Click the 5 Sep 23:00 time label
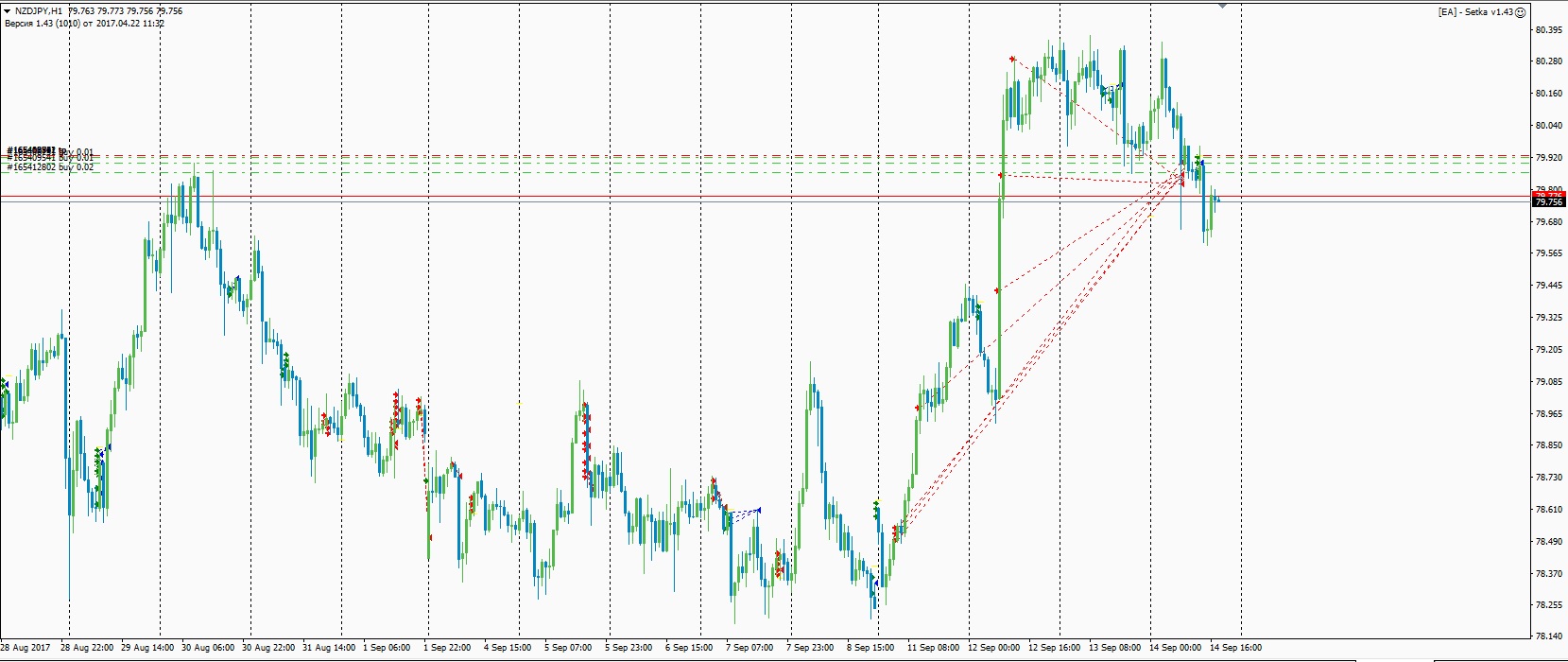 (x=629, y=648)
